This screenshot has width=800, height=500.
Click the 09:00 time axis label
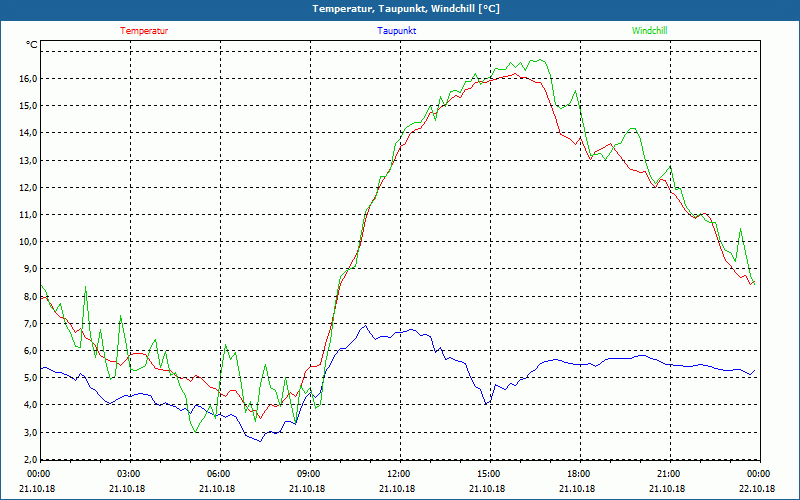coord(310,474)
